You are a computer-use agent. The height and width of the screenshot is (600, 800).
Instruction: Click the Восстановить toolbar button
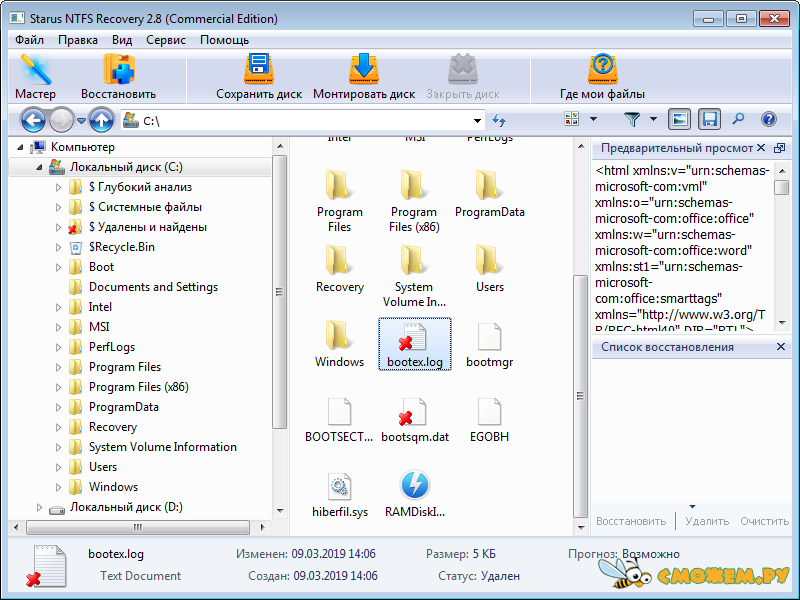click(118, 77)
